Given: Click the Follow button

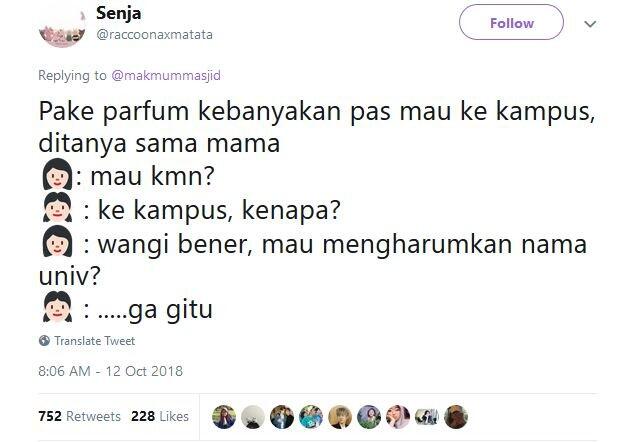Looking at the screenshot, I should pyautogui.click(x=511, y=23).
